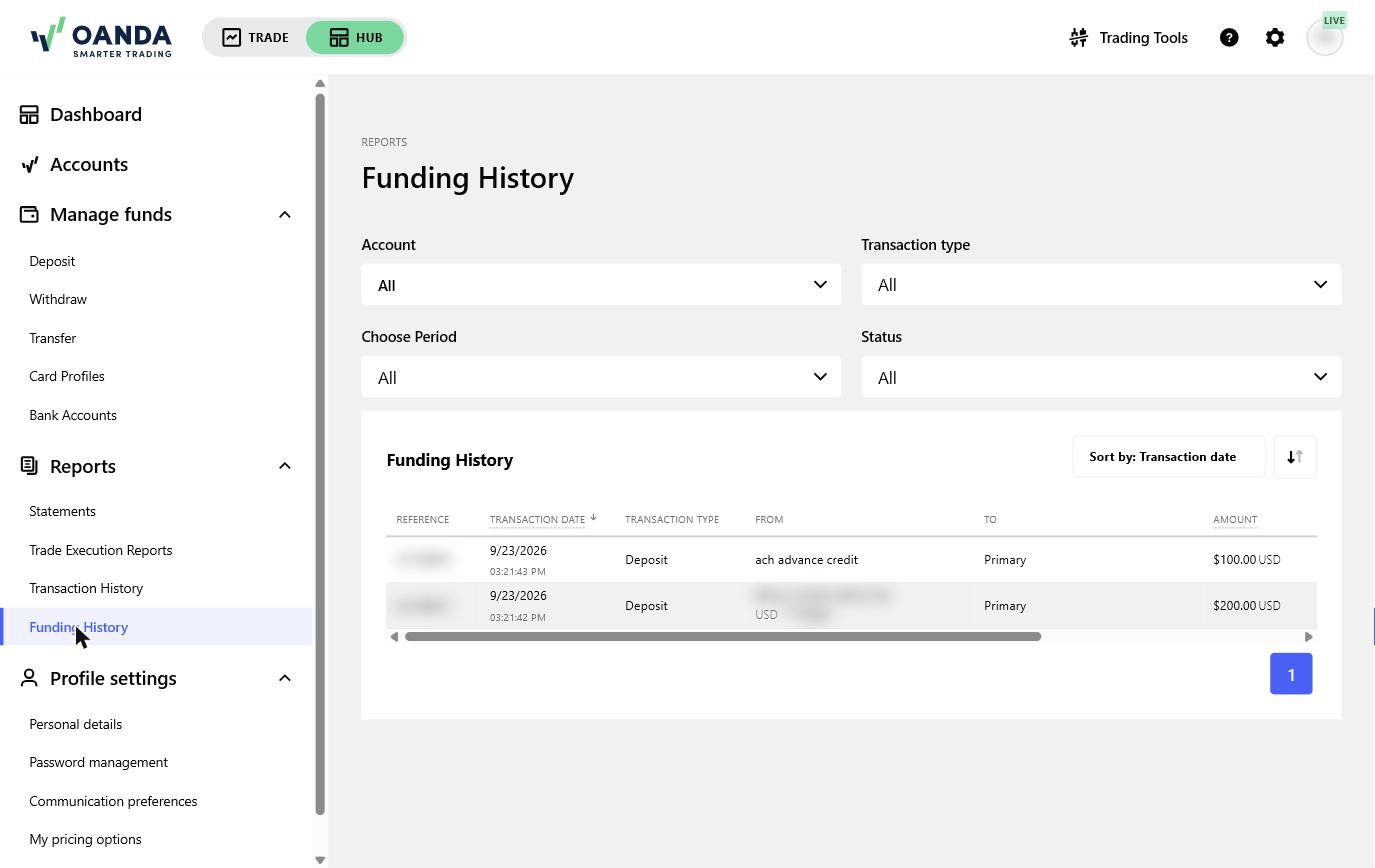Go to Transaction History
1375x868 pixels.
click(x=86, y=588)
